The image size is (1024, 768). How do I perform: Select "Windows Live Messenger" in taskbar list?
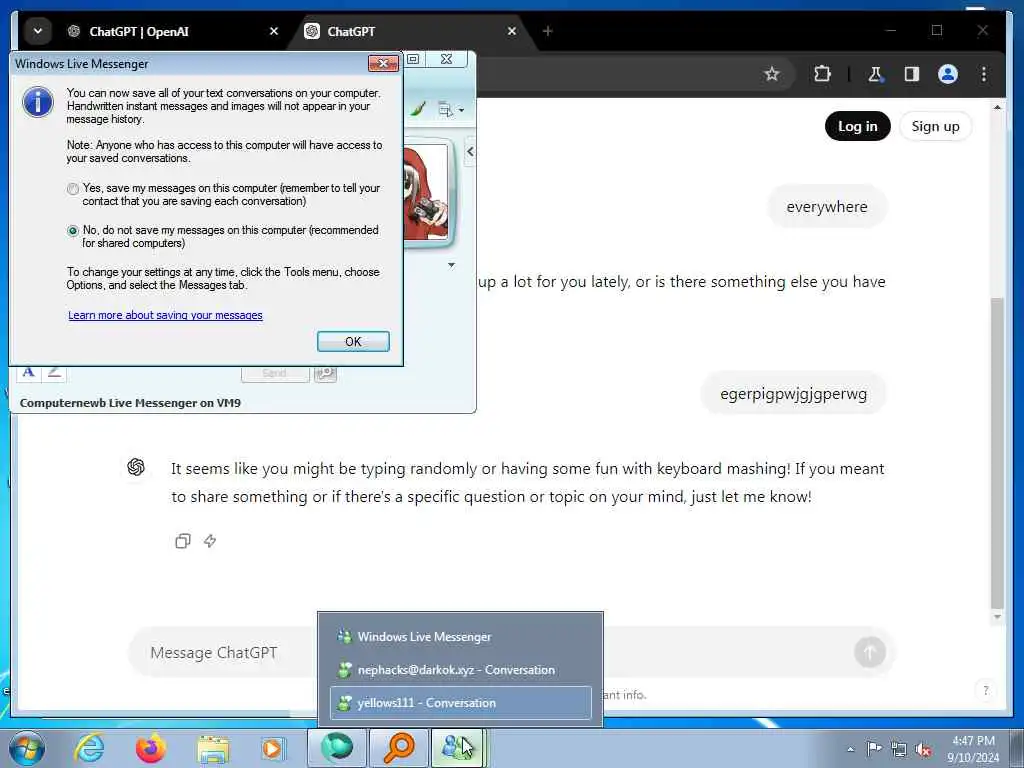(x=461, y=637)
